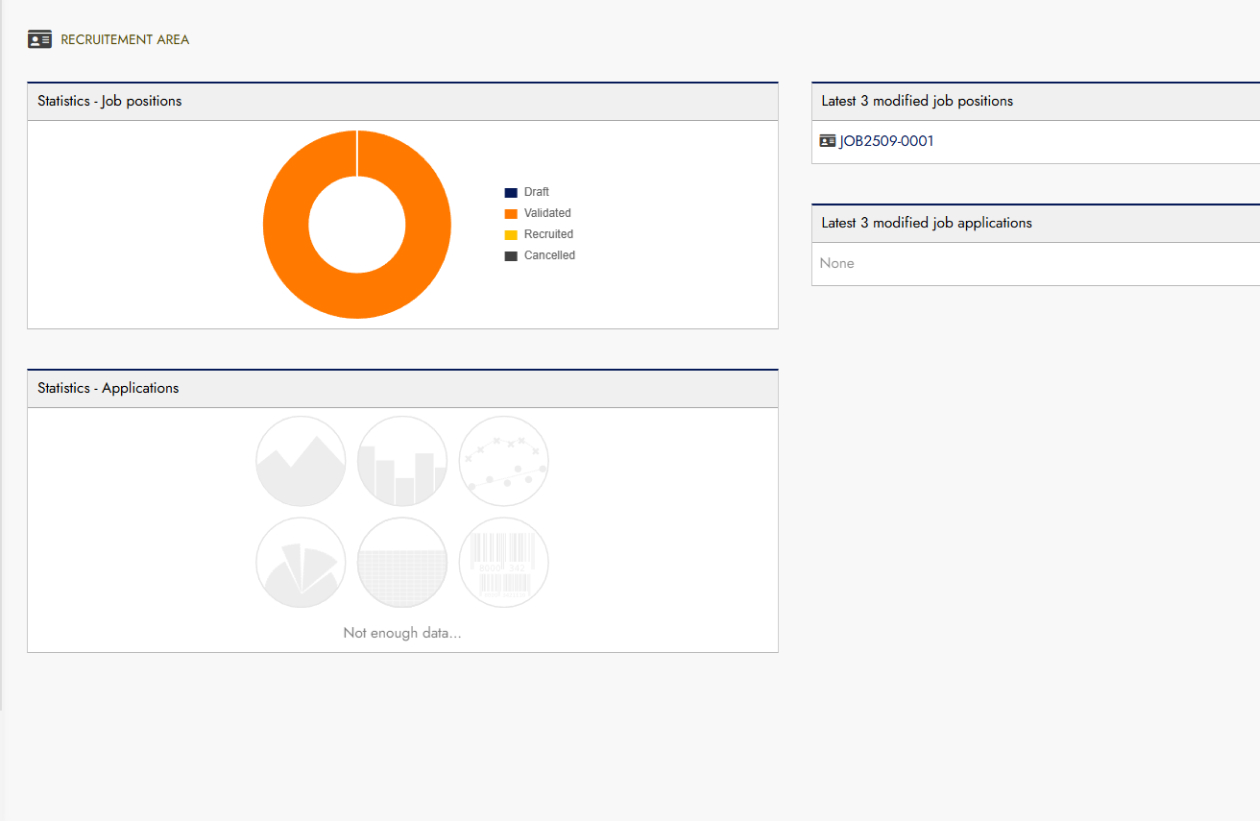Click the Latest 3 modified job positions header
The image size is (1260, 821).
917,101
